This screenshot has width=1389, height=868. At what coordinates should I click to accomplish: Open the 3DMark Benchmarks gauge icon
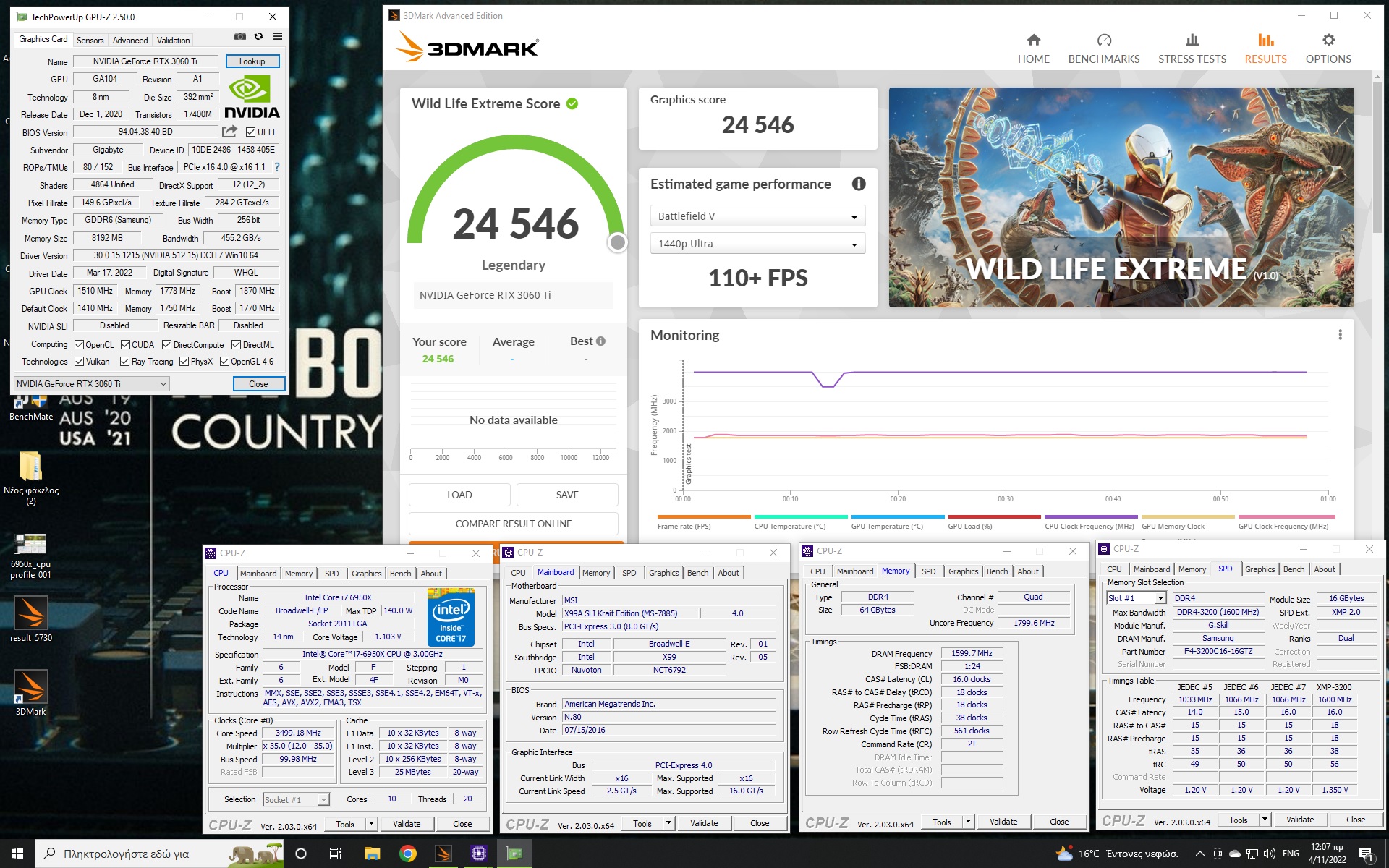(x=1104, y=40)
